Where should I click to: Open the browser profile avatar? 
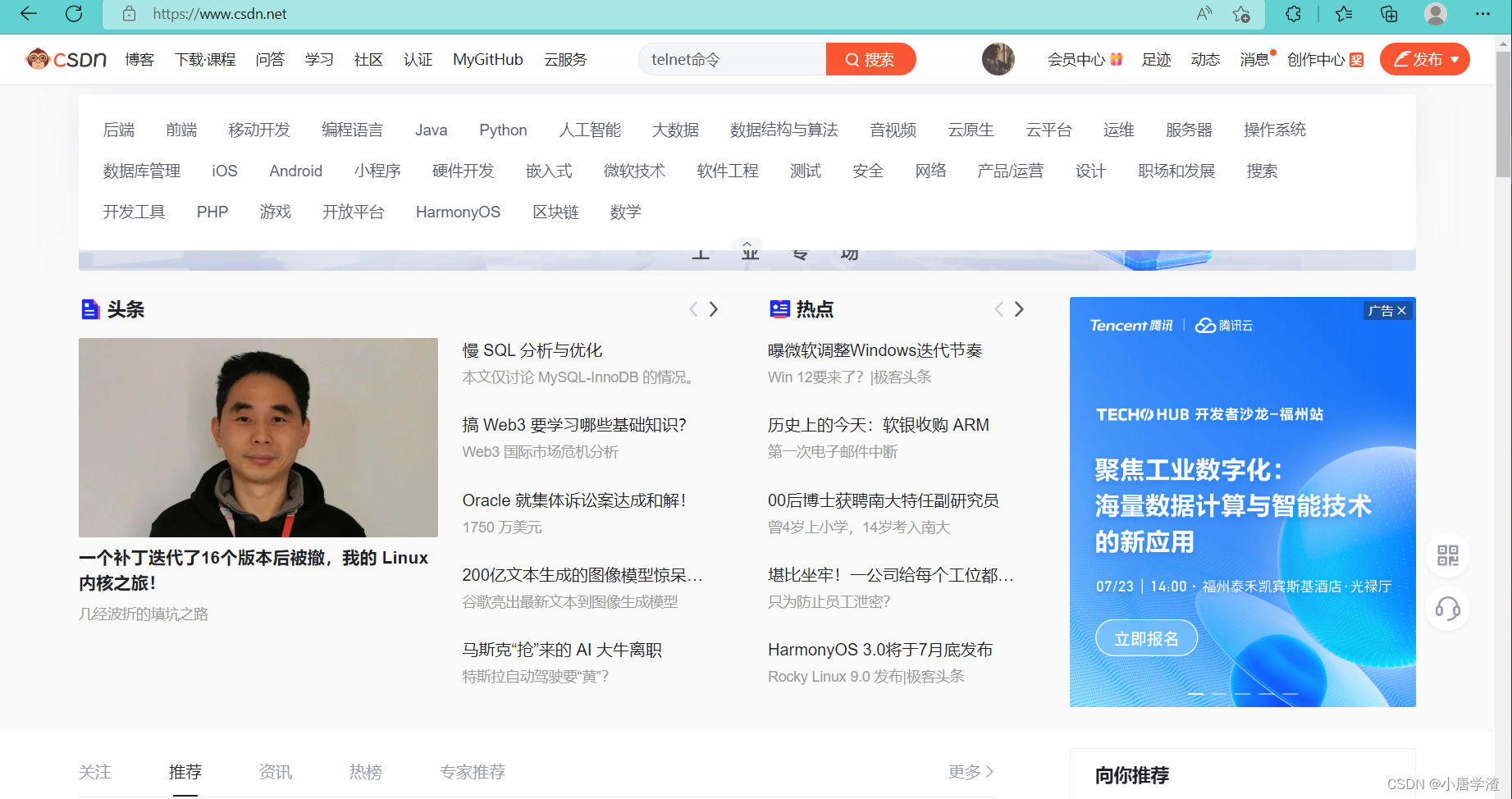coord(1436,14)
